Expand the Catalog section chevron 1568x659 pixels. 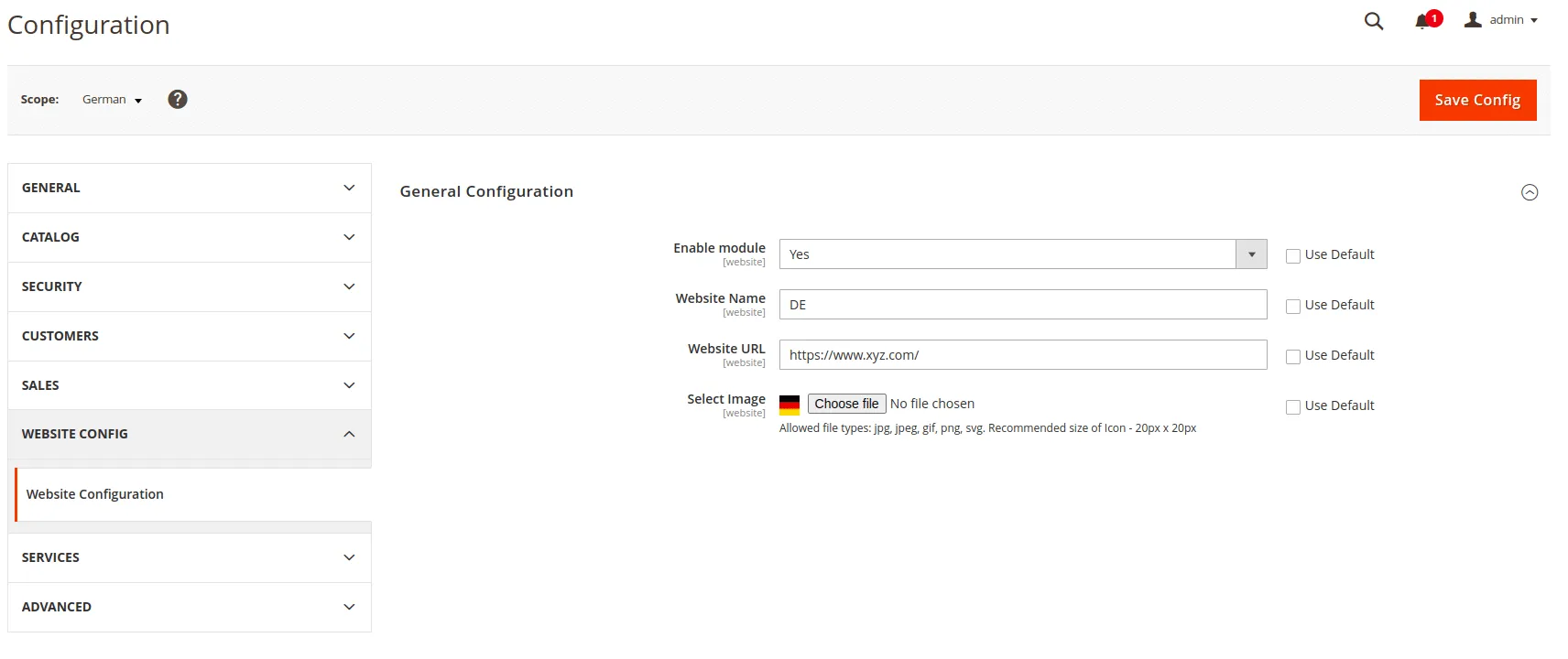tap(349, 237)
